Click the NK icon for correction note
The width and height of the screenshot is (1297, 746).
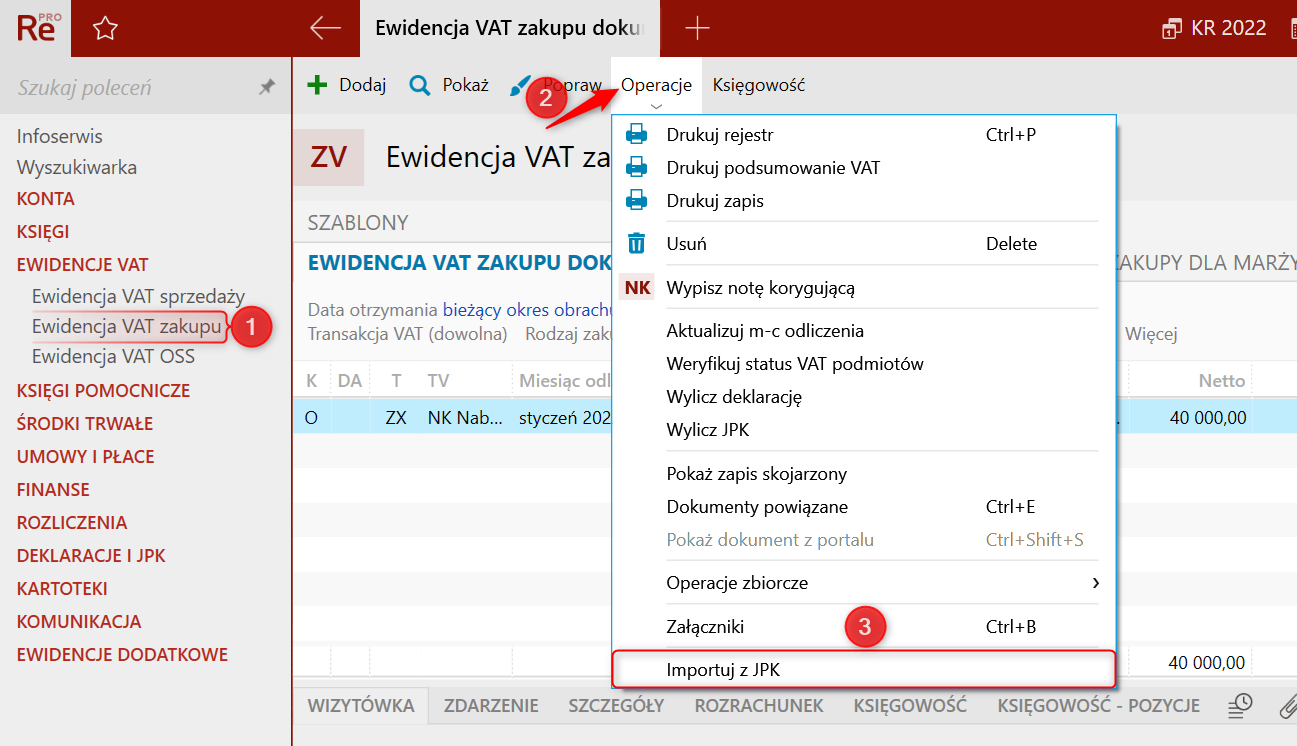[x=637, y=288]
